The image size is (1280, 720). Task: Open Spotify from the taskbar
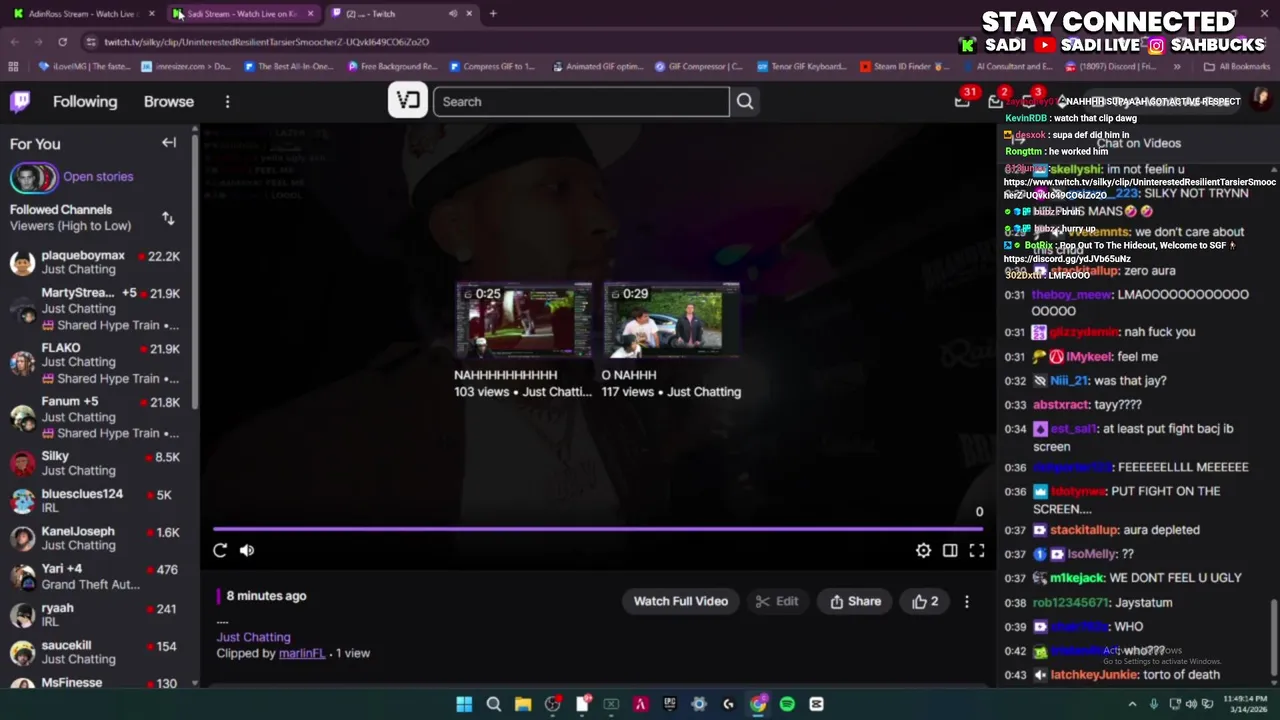tap(787, 704)
